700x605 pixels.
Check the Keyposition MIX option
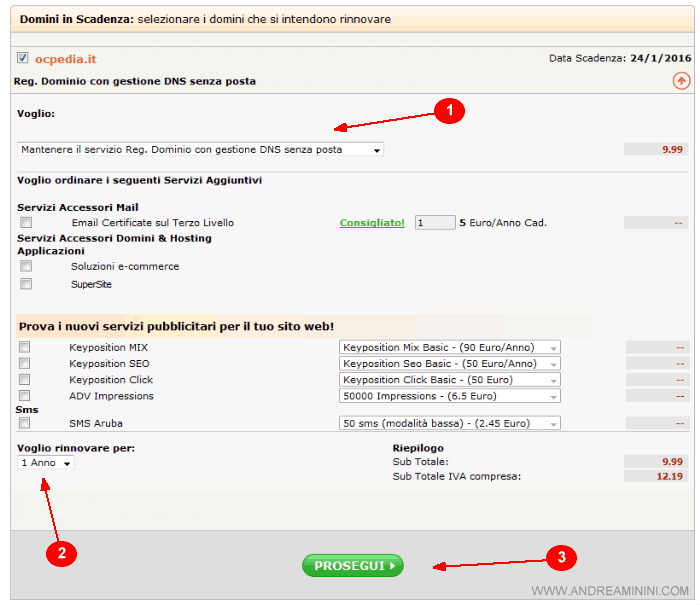tap(25, 347)
